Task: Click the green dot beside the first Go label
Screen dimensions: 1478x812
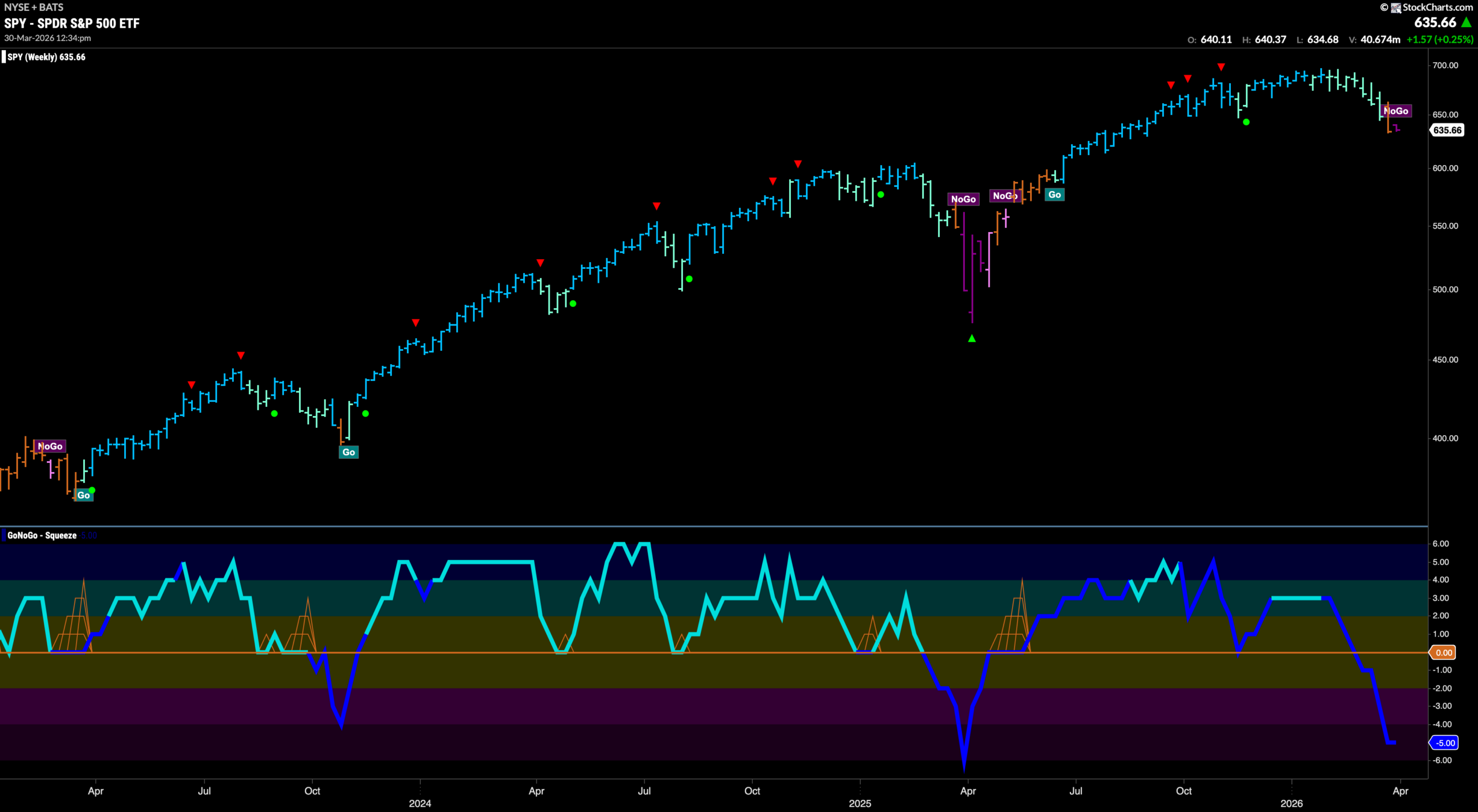Action: tap(92, 491)
